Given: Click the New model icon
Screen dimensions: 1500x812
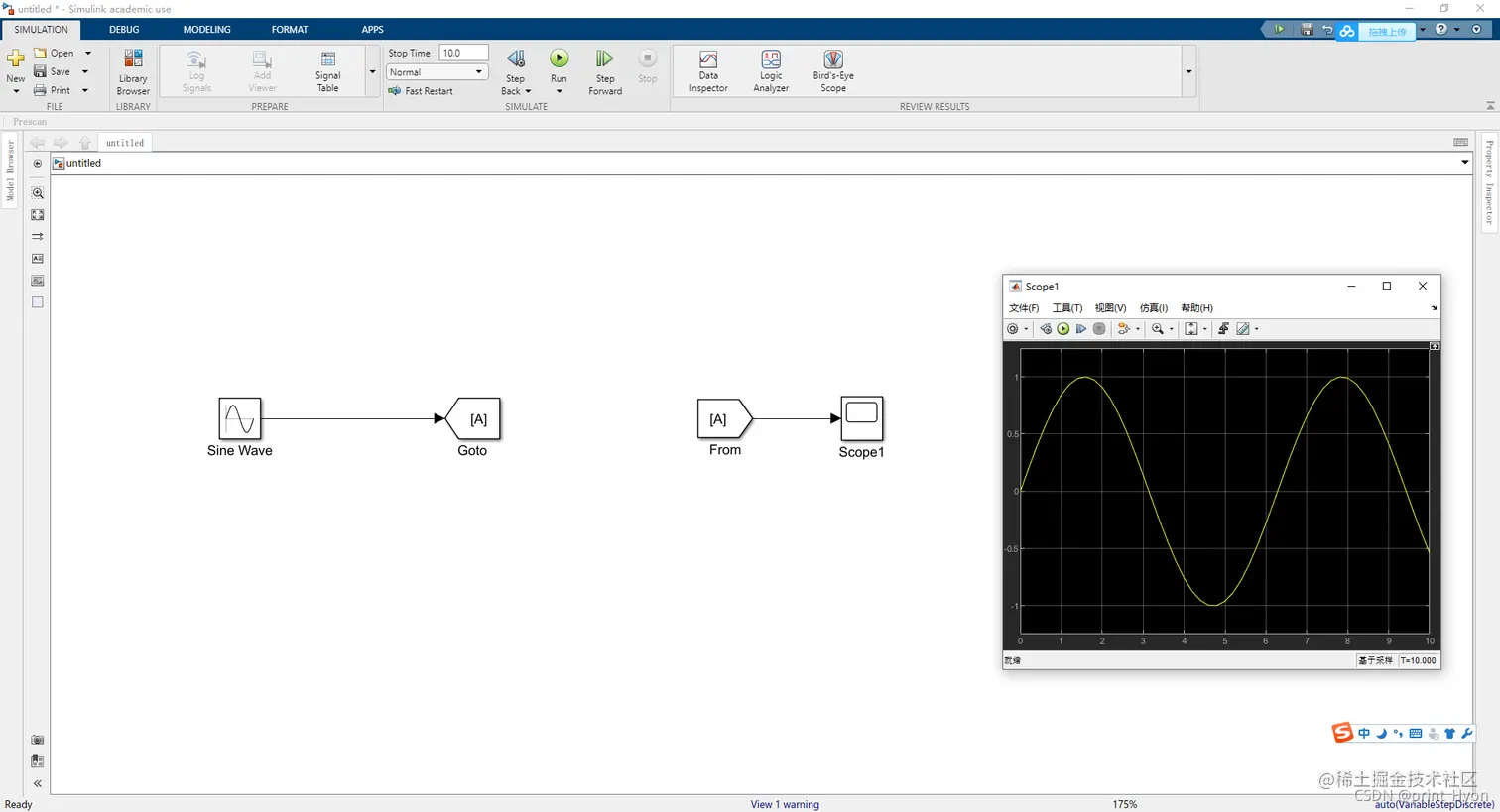Looking at the screenshot, I should [16, 59].
